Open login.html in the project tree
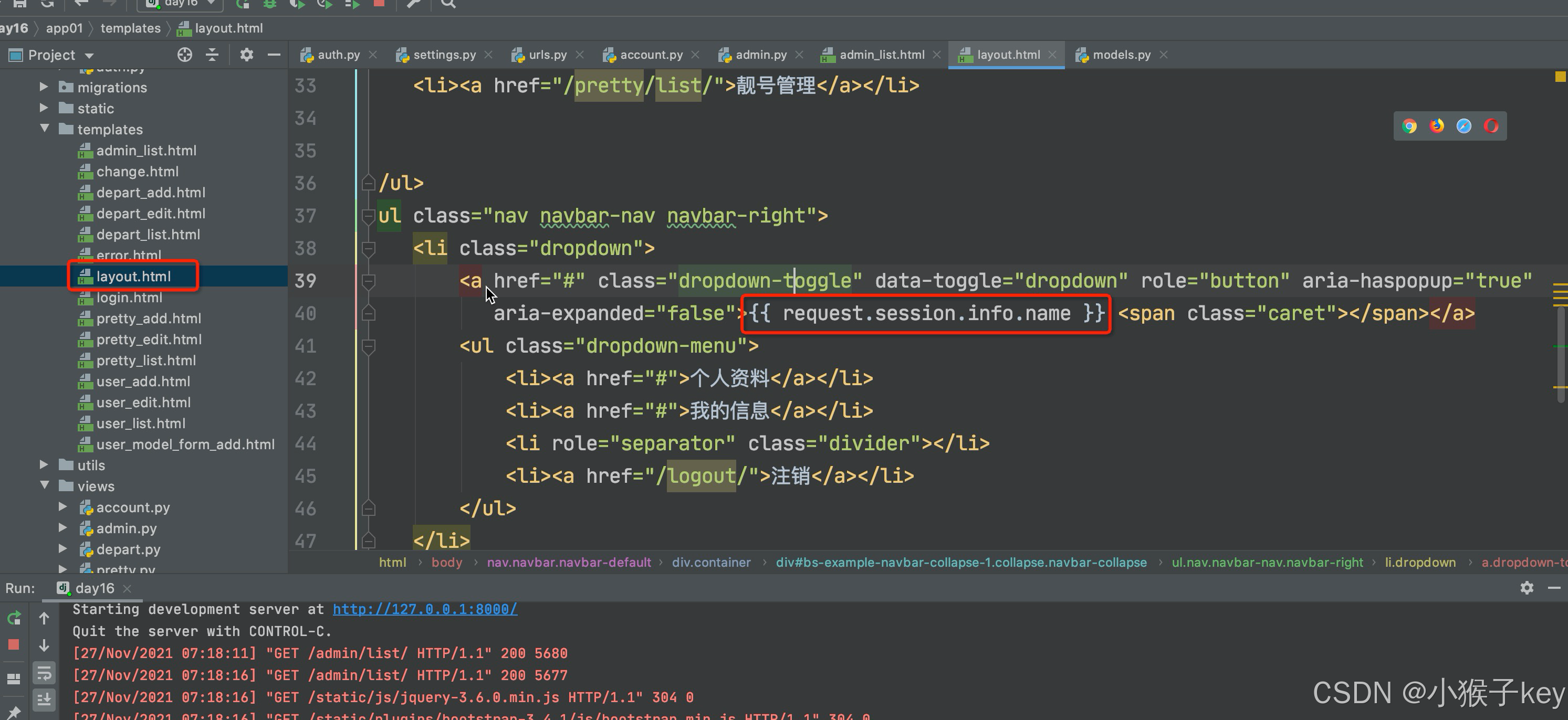1568x720 pixels. pos(129,298)
